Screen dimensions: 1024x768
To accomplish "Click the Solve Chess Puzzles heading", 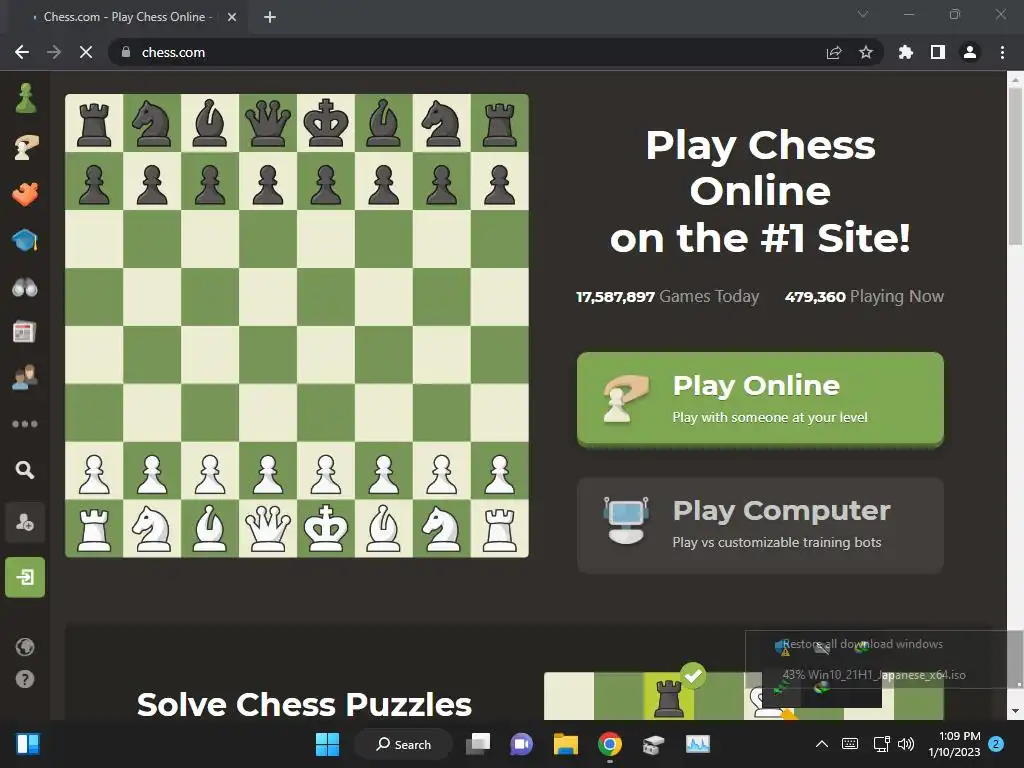I will (x=304, y=705).
